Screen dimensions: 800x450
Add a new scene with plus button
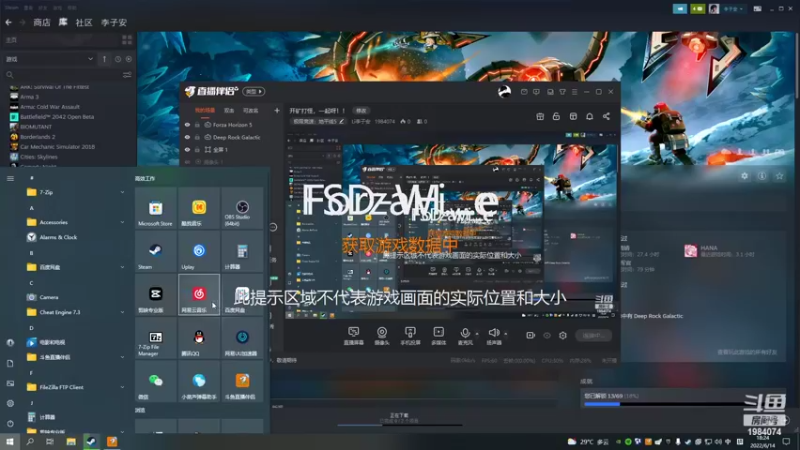click(x=277, y=110)
